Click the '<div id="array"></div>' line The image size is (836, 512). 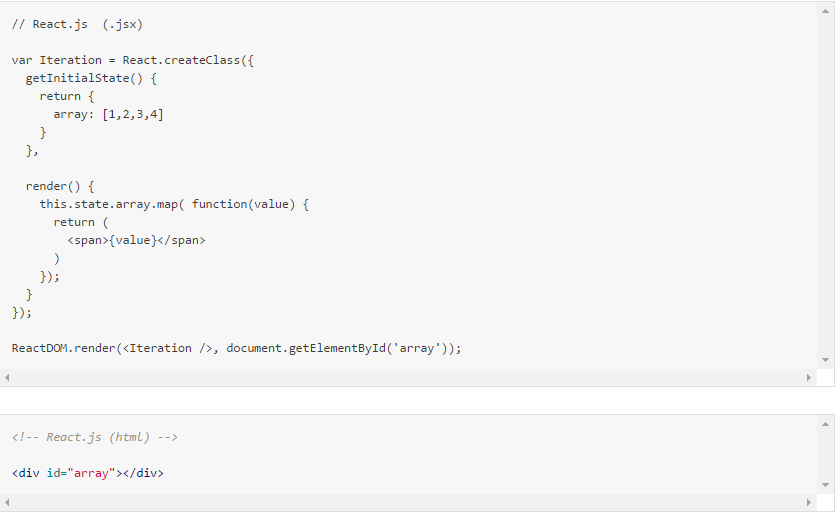tap(88, 473)
